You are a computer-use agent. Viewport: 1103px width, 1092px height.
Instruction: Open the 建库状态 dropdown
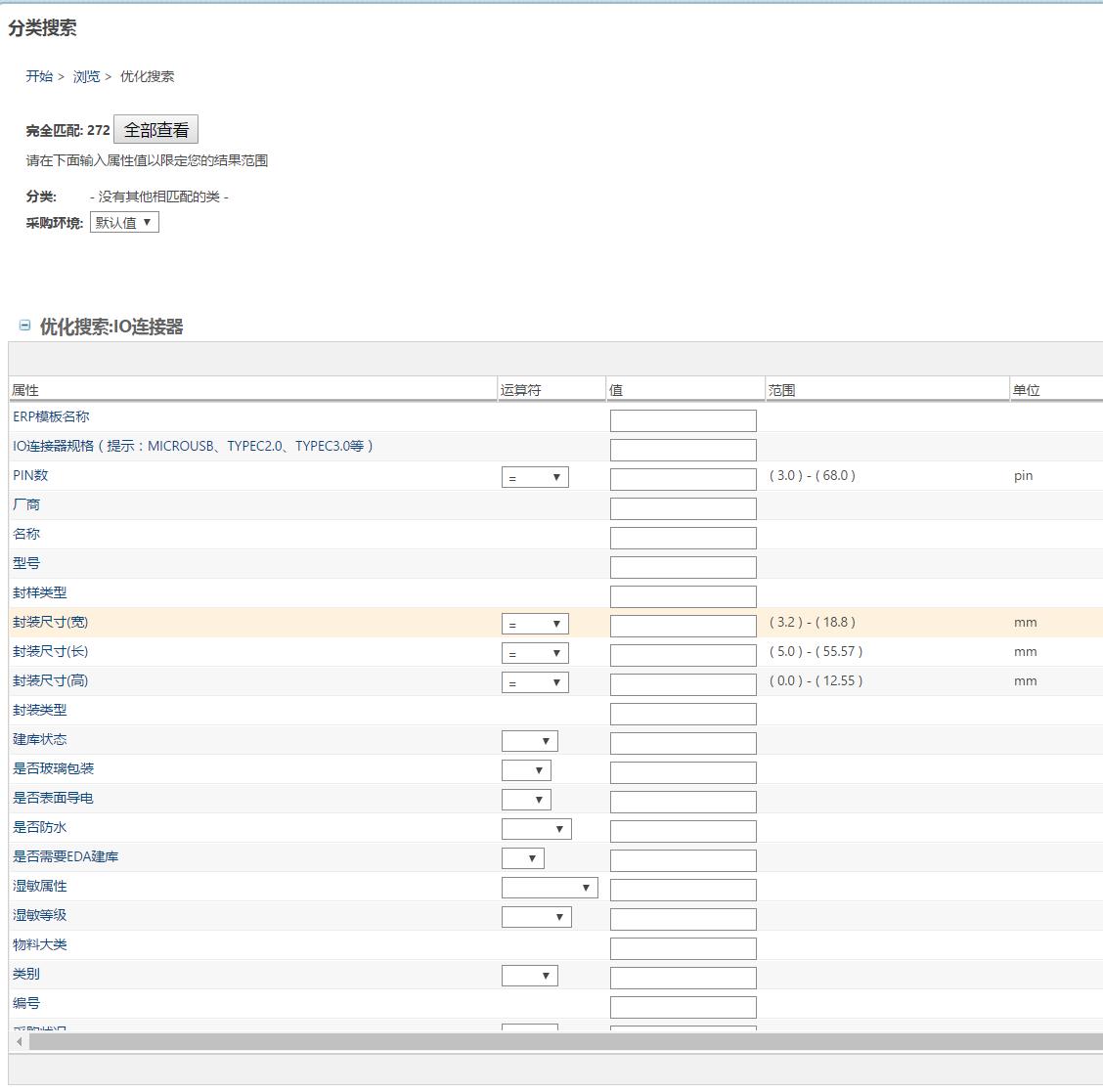(530, 741)
